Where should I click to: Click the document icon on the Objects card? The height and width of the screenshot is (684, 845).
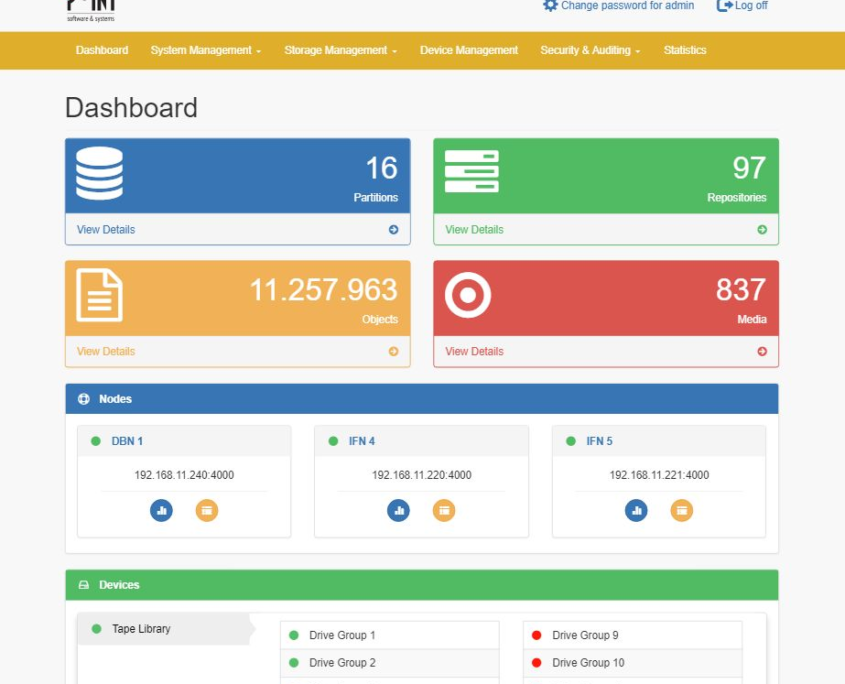click(x=100, y=294)
